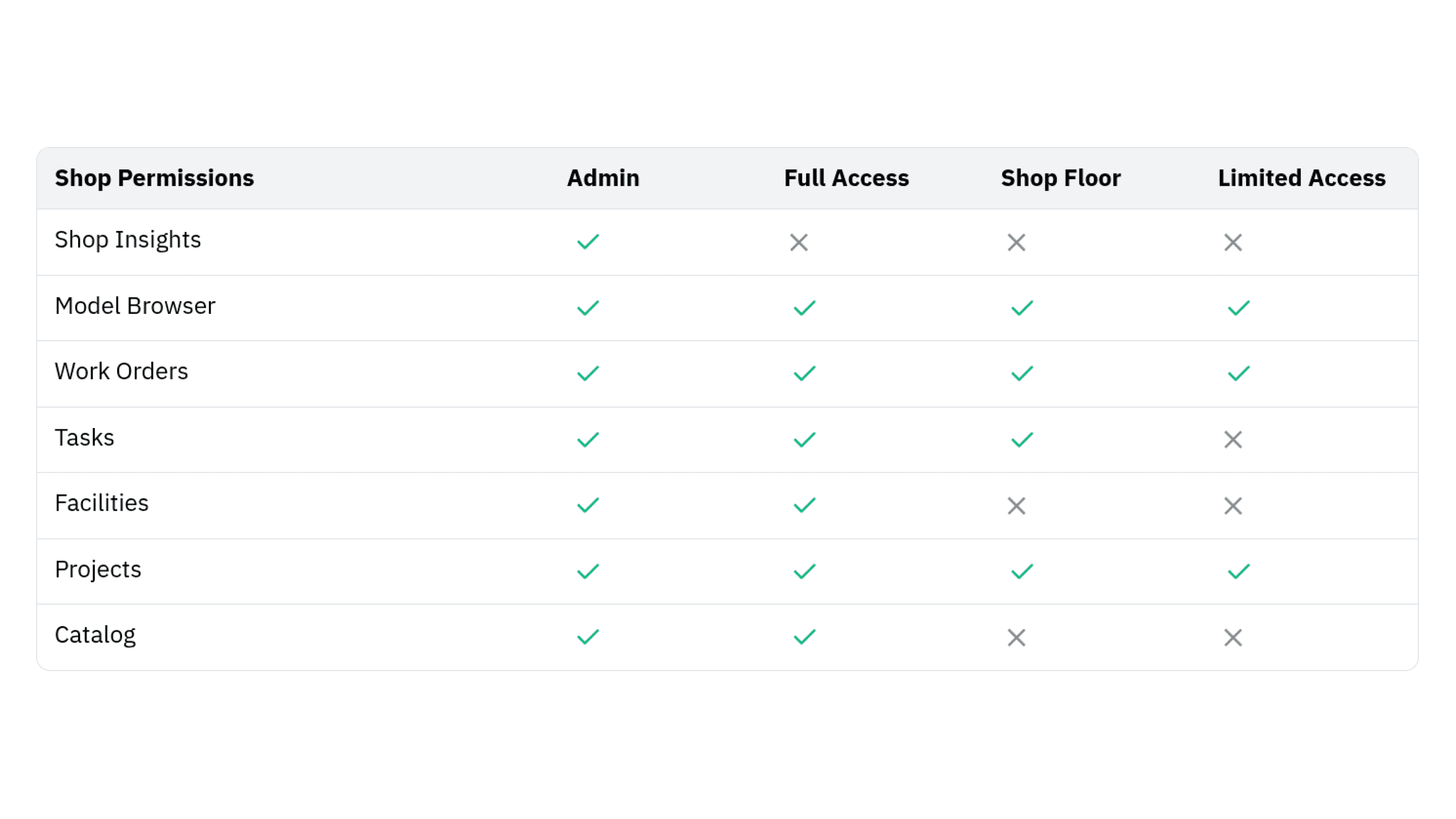Click the Admin checkmark for Model Browser
Image resolution: width=1456 pixels, height=819 pixels.
(x=588, y=308)
